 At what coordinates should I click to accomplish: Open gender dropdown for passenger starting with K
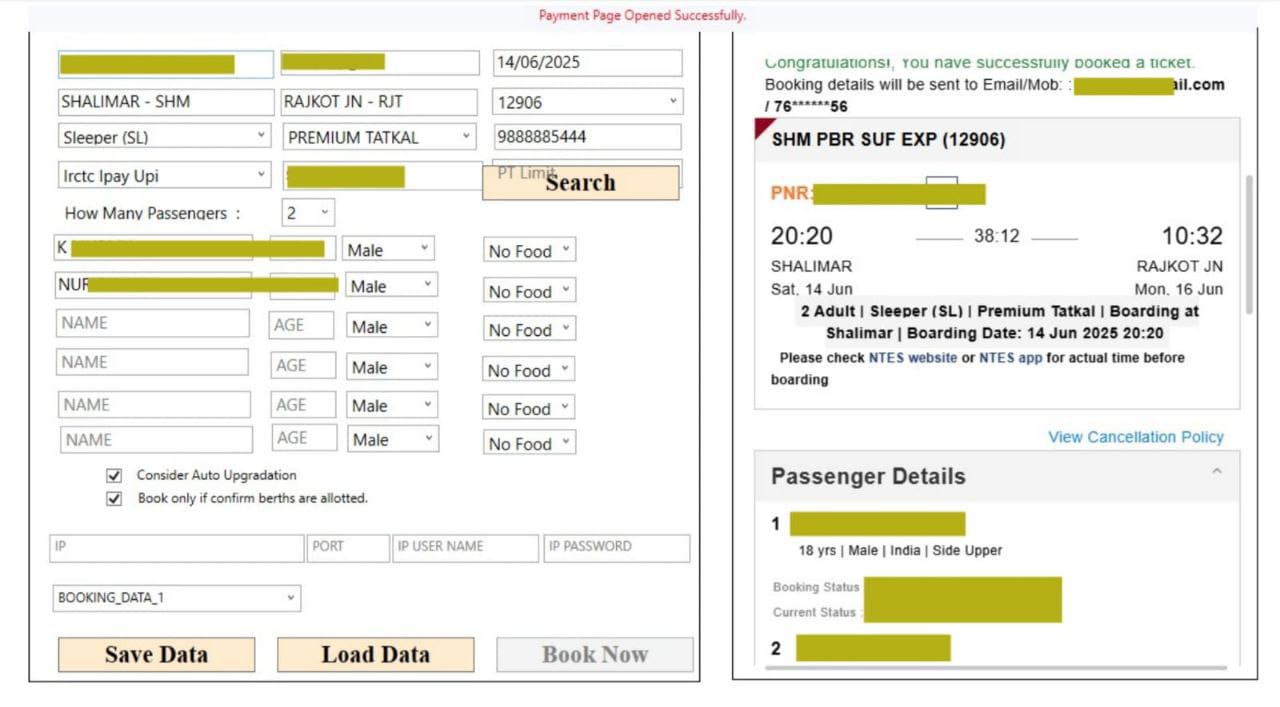[x=389, y=250]
